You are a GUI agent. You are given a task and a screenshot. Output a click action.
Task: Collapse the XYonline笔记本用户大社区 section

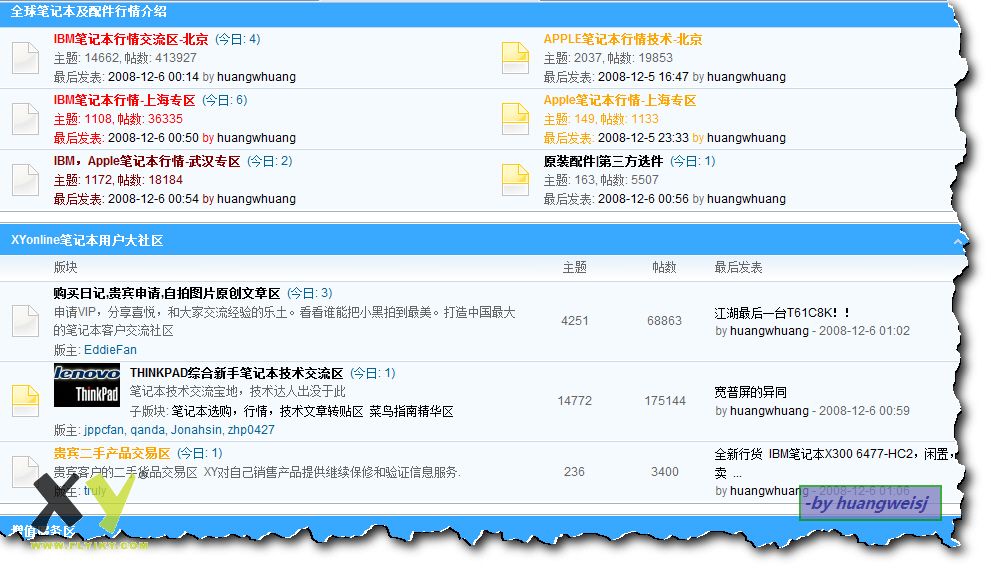tap(958, 241)
